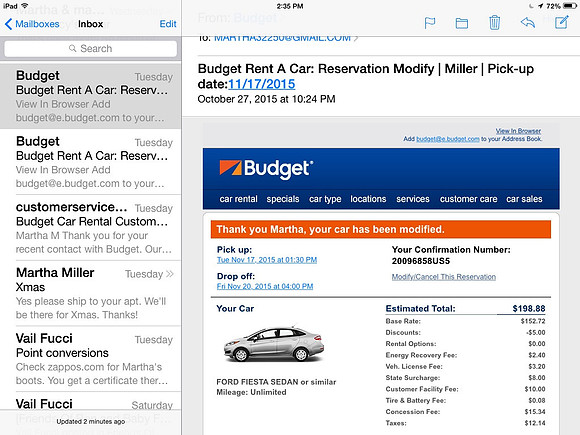Tap the Customer Facility Fee $10.00 value
The width and height of the screenshot is (580, 435).
535,389
